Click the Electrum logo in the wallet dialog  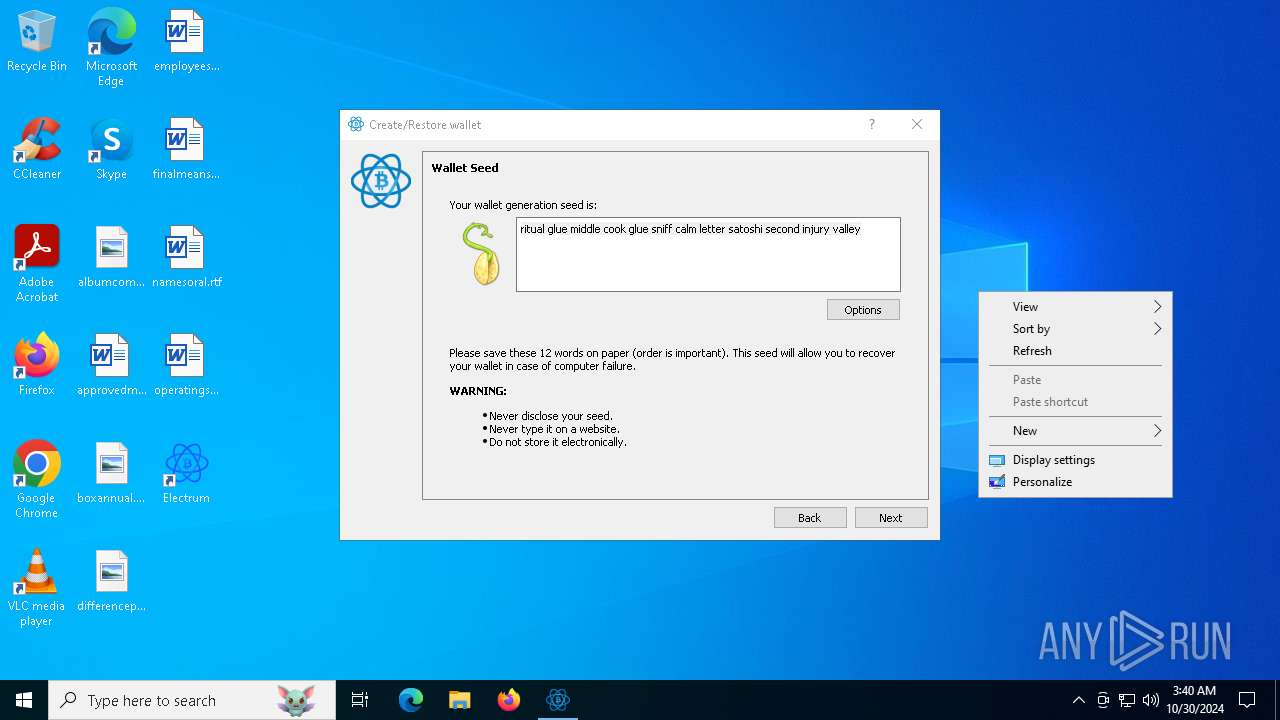(381, 181)
